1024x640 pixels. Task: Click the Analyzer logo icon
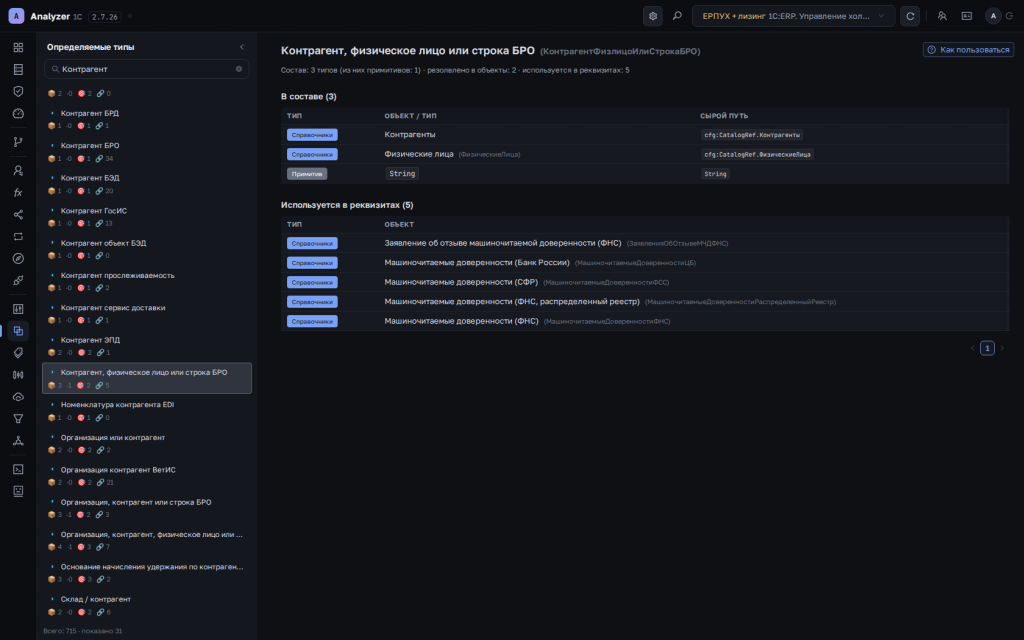[16, 16]
